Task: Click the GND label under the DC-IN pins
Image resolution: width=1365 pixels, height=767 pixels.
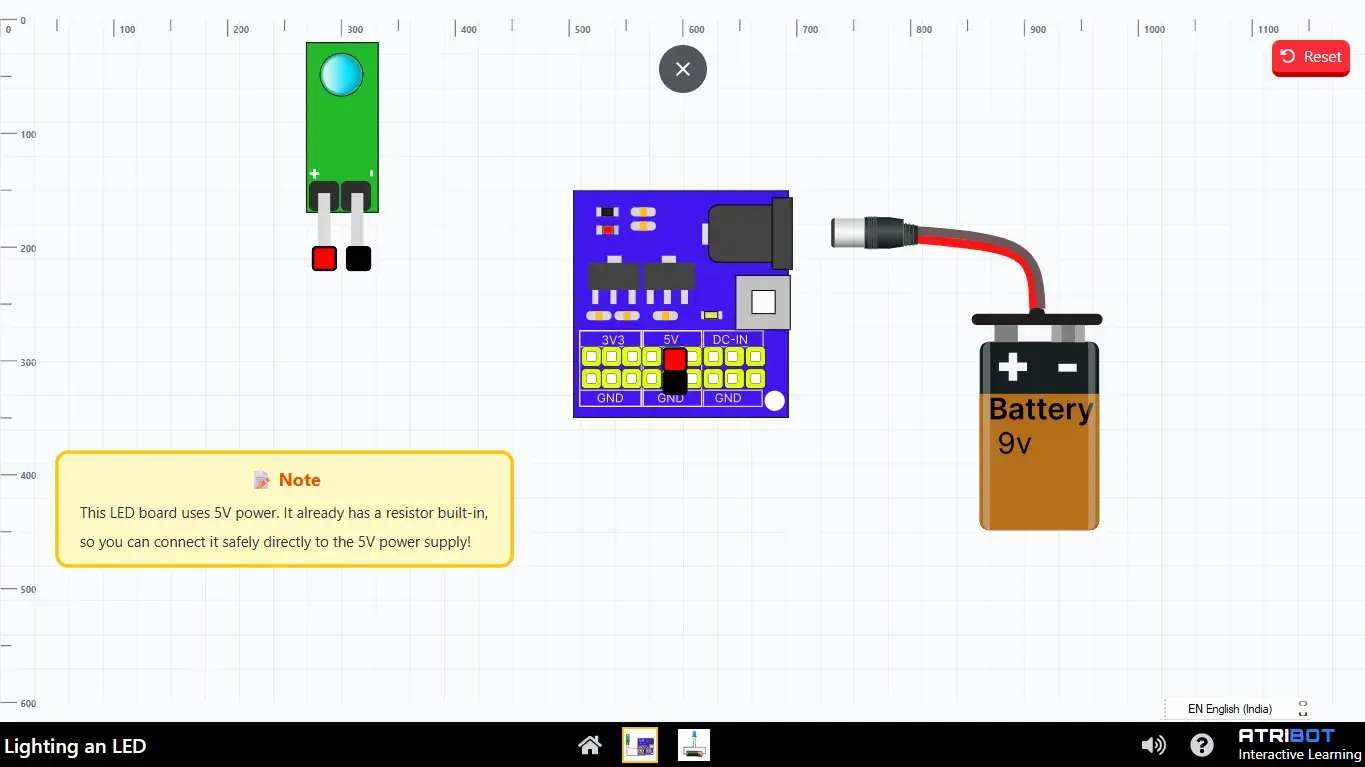Action: 728,398
